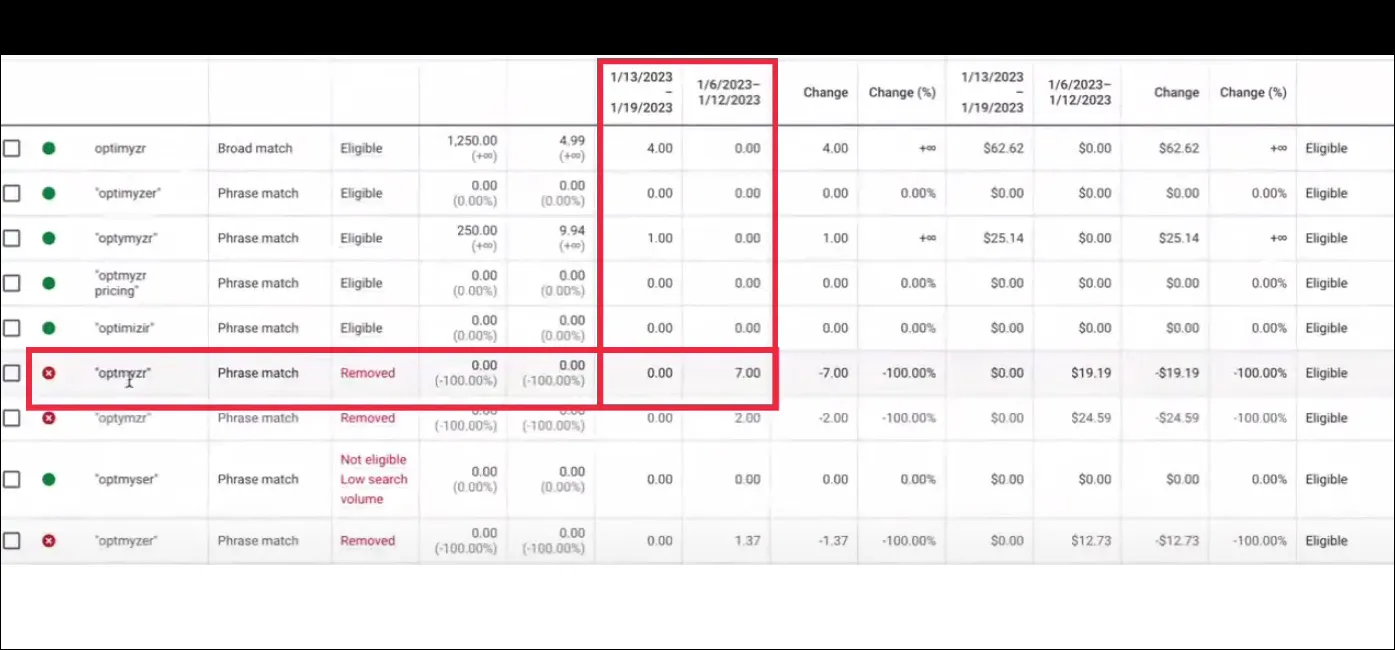Click the "optymyzr" keyword text

click(126, 238)
